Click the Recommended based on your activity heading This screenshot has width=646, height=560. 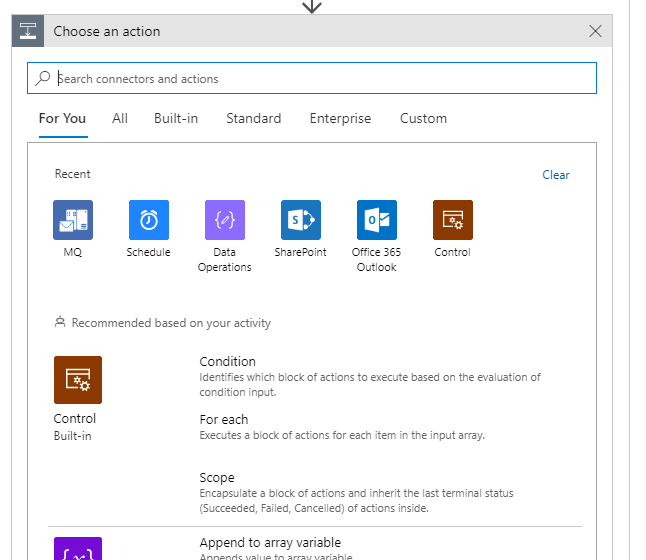pyautogui.click(x=171, y=323)
